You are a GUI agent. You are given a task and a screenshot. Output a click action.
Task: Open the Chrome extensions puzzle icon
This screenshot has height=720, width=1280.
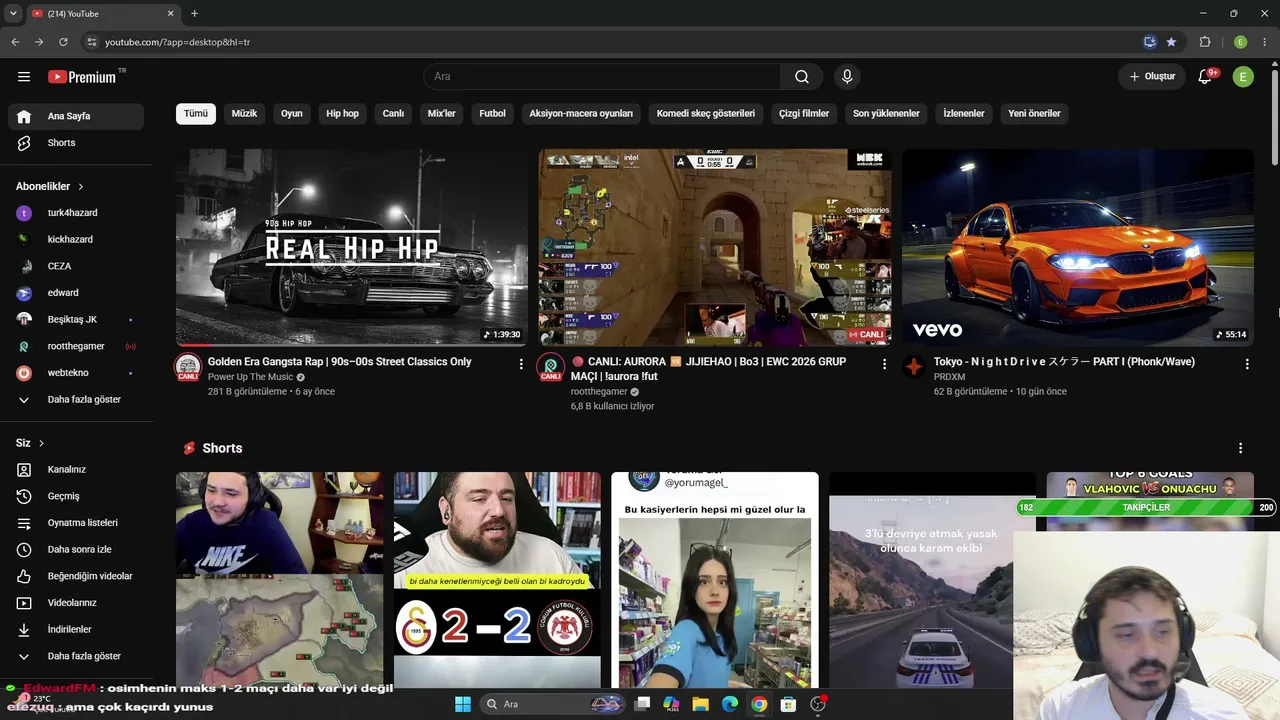1205,42
